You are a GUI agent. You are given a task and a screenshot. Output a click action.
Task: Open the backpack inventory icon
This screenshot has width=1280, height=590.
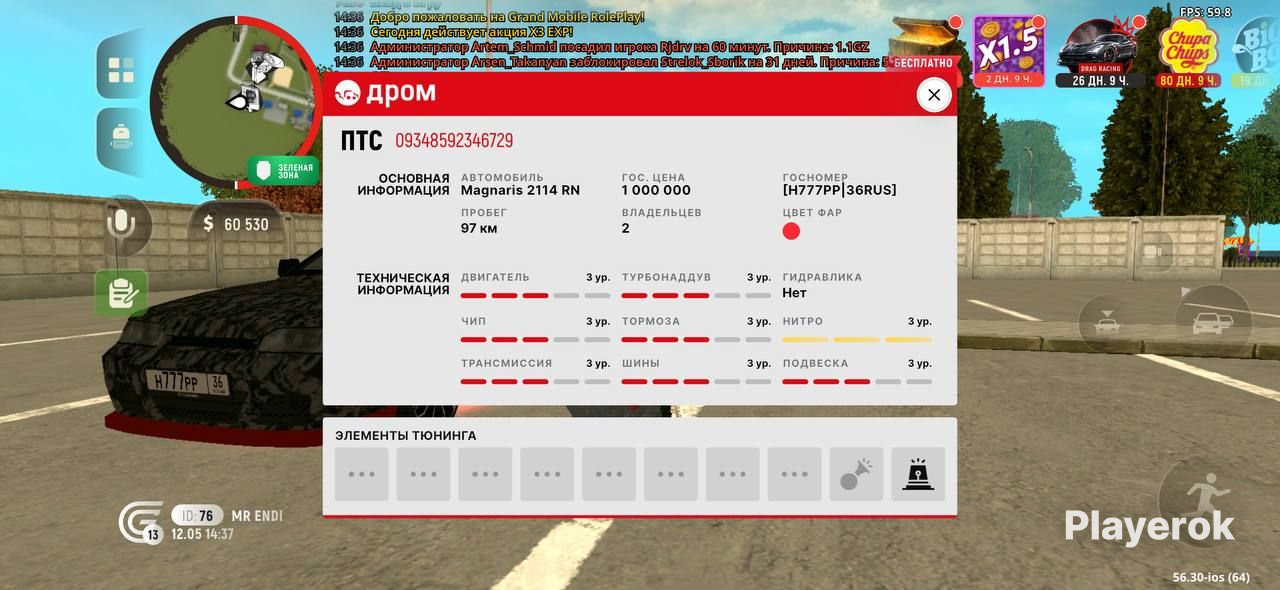121,136
